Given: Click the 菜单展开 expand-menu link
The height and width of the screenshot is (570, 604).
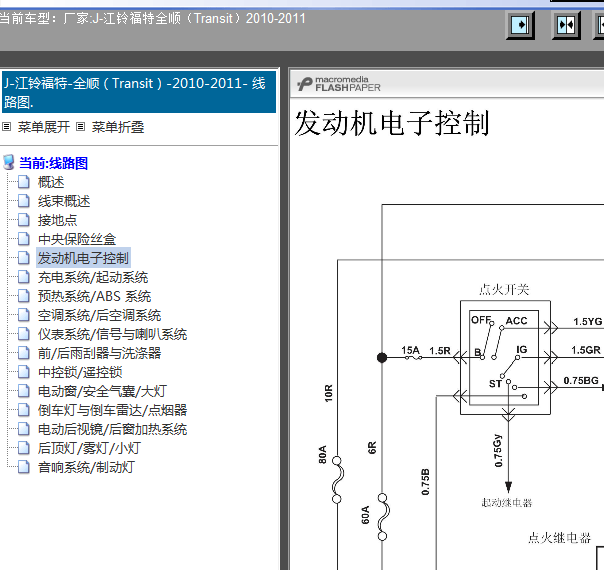Looking at the screenshot, I should (x=44, y=127).
